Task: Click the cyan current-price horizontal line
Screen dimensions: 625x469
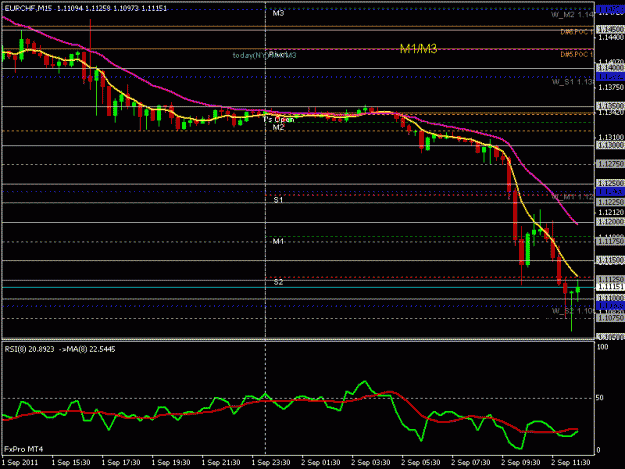Action: coord(298,287)
